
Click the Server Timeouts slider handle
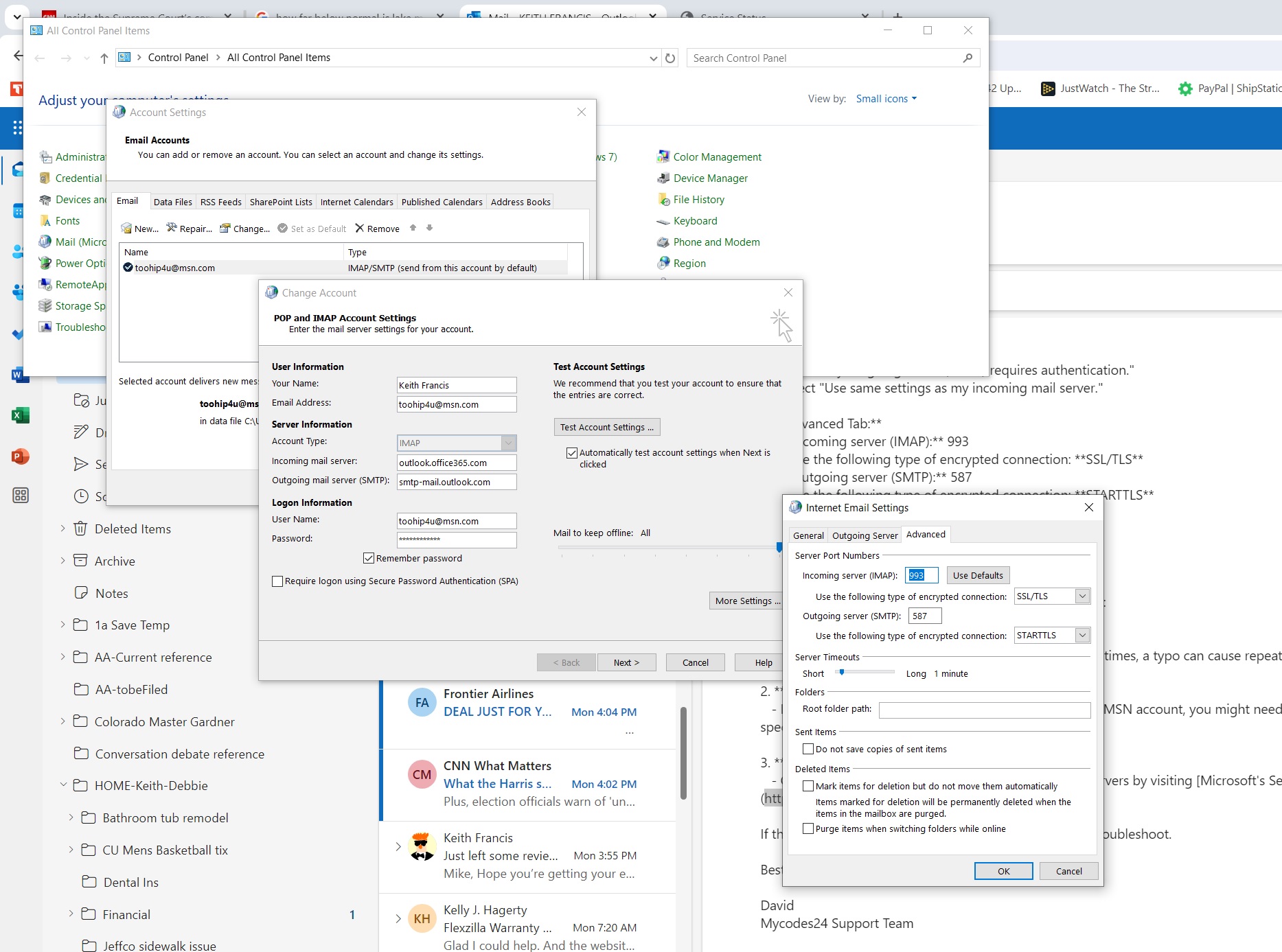coord(841,673)
